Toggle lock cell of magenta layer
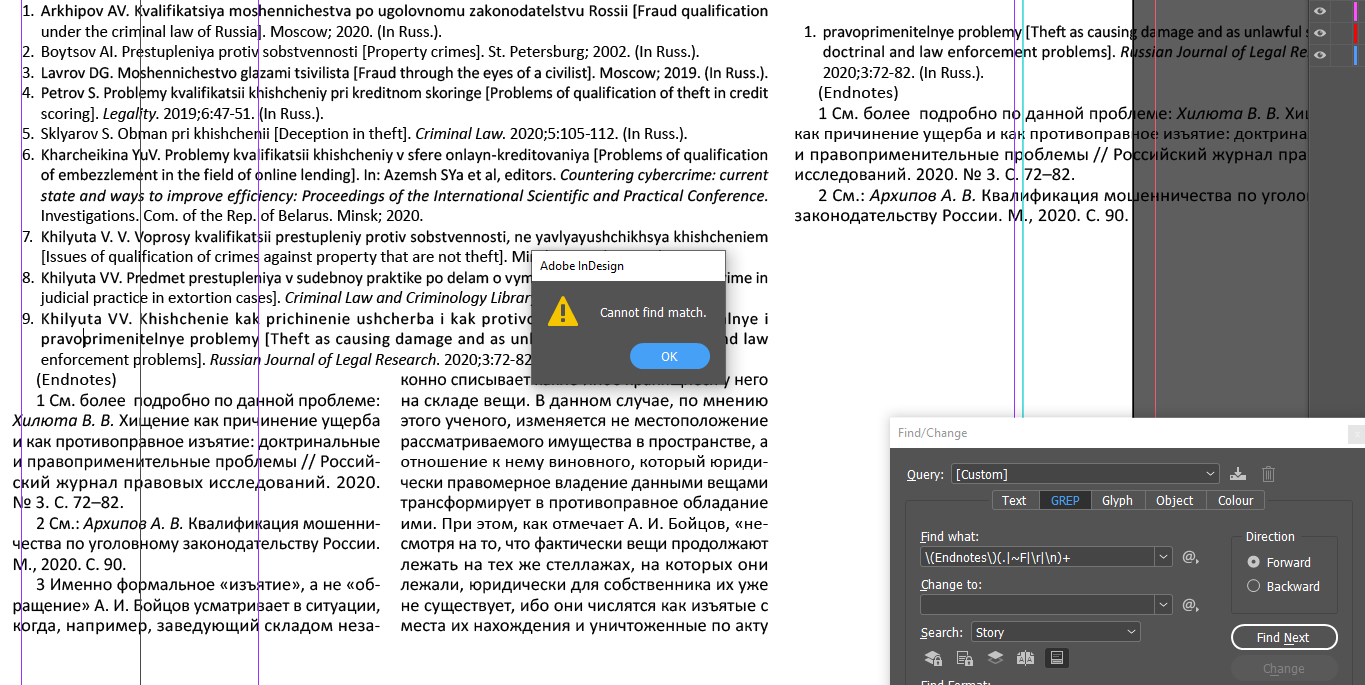 pos(1340,11)
